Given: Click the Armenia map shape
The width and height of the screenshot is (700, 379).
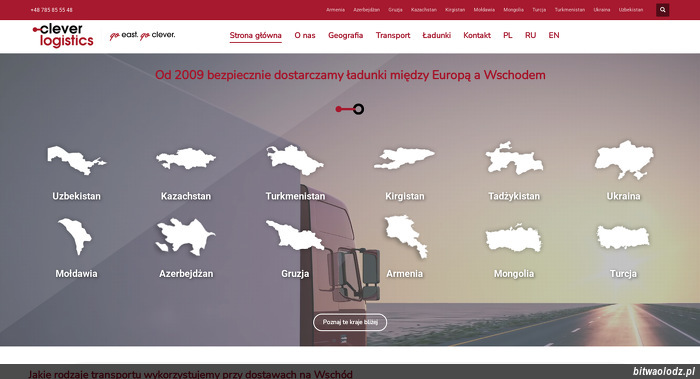Looking at the screenshot, I should click(x=406, y=236).
